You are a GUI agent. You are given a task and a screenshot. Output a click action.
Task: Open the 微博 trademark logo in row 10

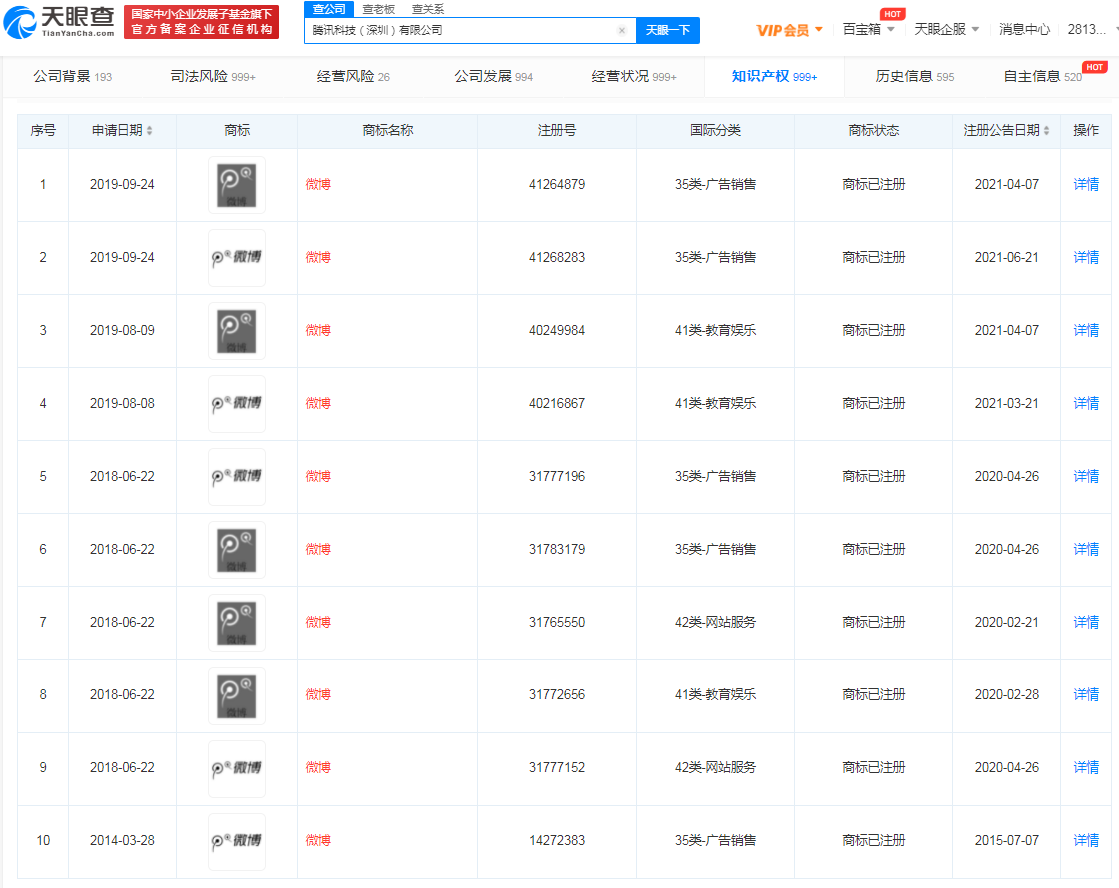[x=236, y=841]
